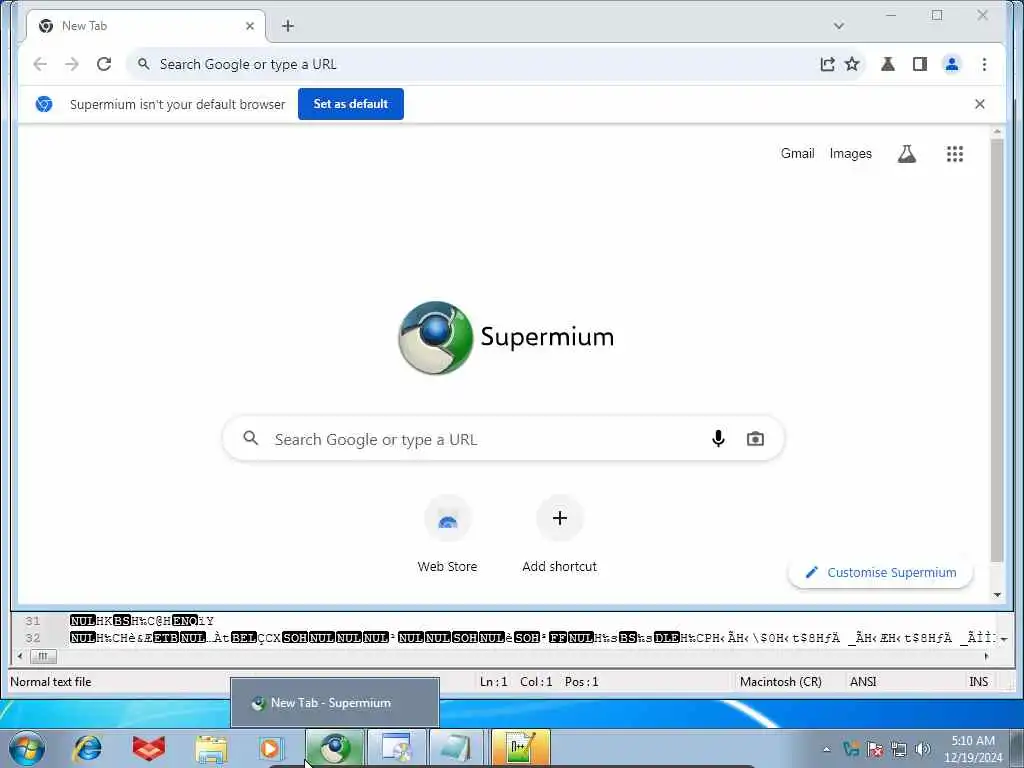Click the red shield taskbar icon
Screen dimensions: 1024x768
pyautogui.click(x=149, y=748)
